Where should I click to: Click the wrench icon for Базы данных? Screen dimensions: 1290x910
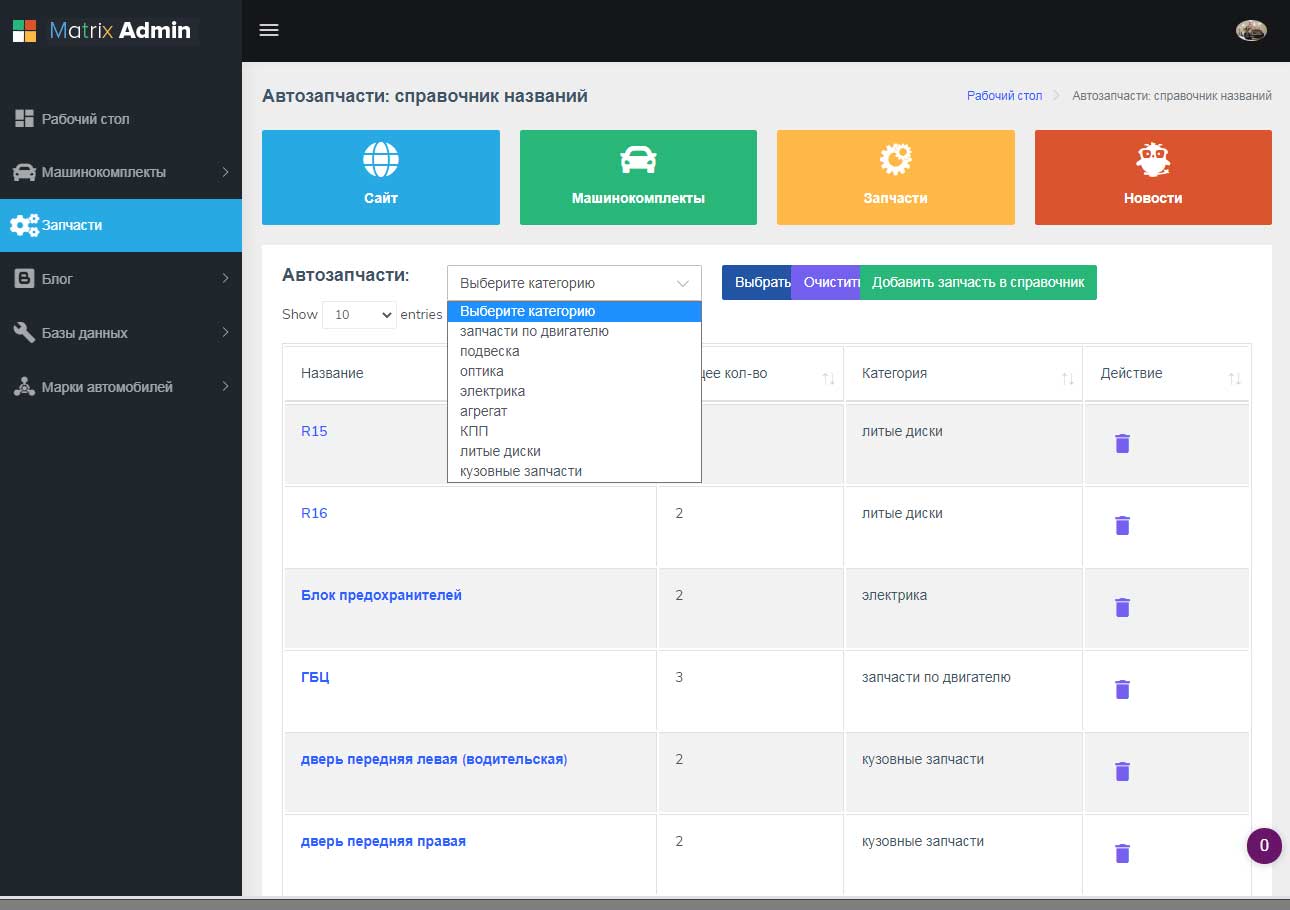tap(24, 332)
